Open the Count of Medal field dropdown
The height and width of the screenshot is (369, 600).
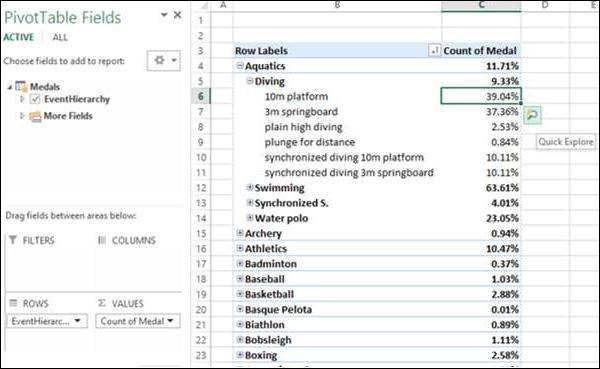tap(170, 321)
